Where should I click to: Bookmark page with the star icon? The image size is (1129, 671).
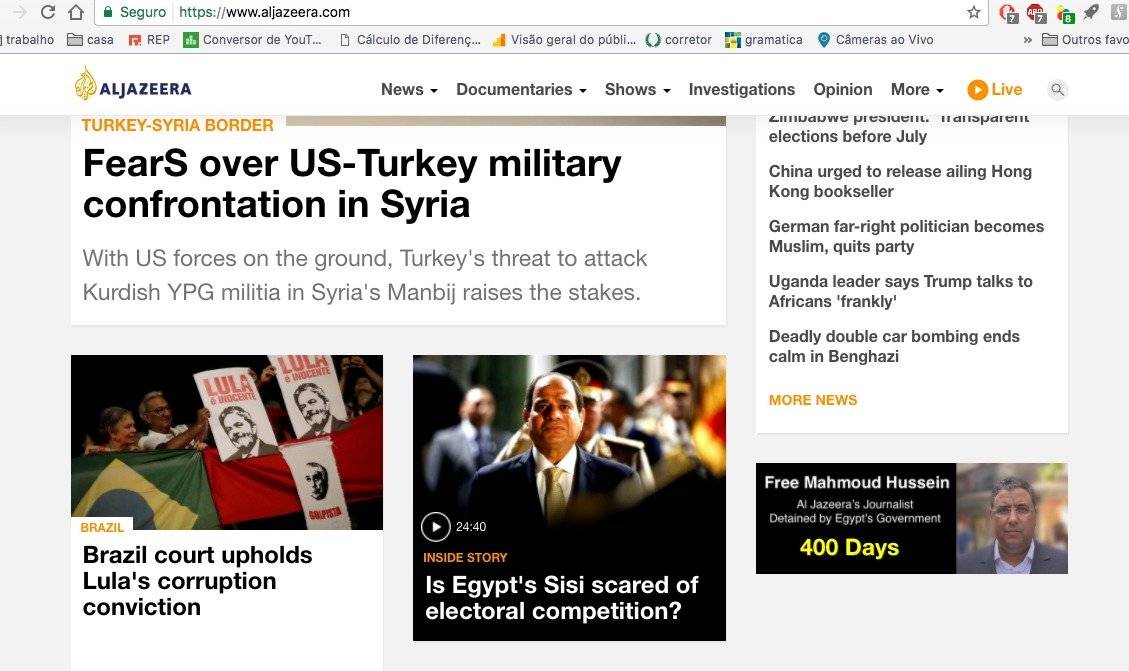tap(974, 12)
